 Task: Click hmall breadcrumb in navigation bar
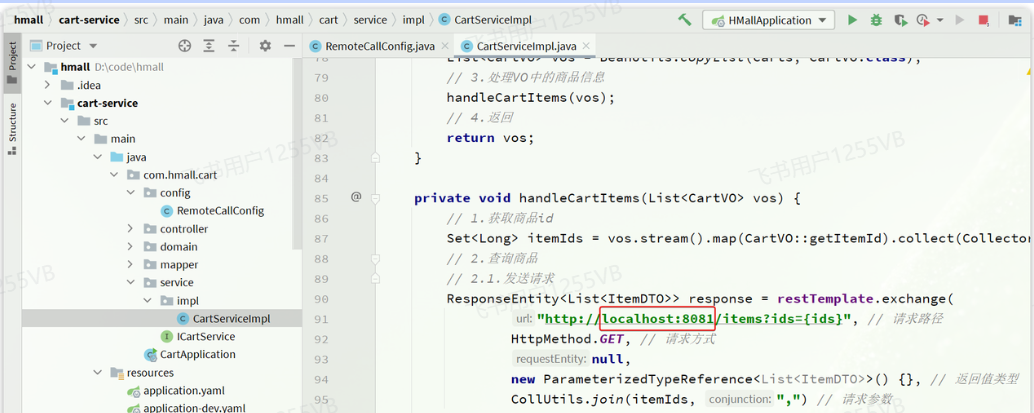(x=26, y=20)
